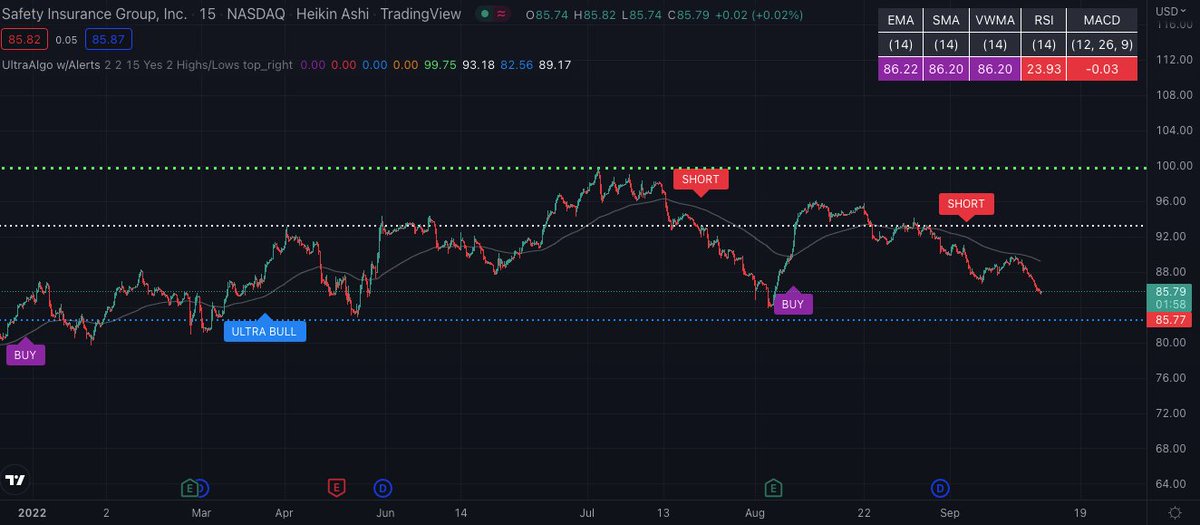1200x525 pixels.
Task: Click the MACD header cell
Action: coord(1101,20)
